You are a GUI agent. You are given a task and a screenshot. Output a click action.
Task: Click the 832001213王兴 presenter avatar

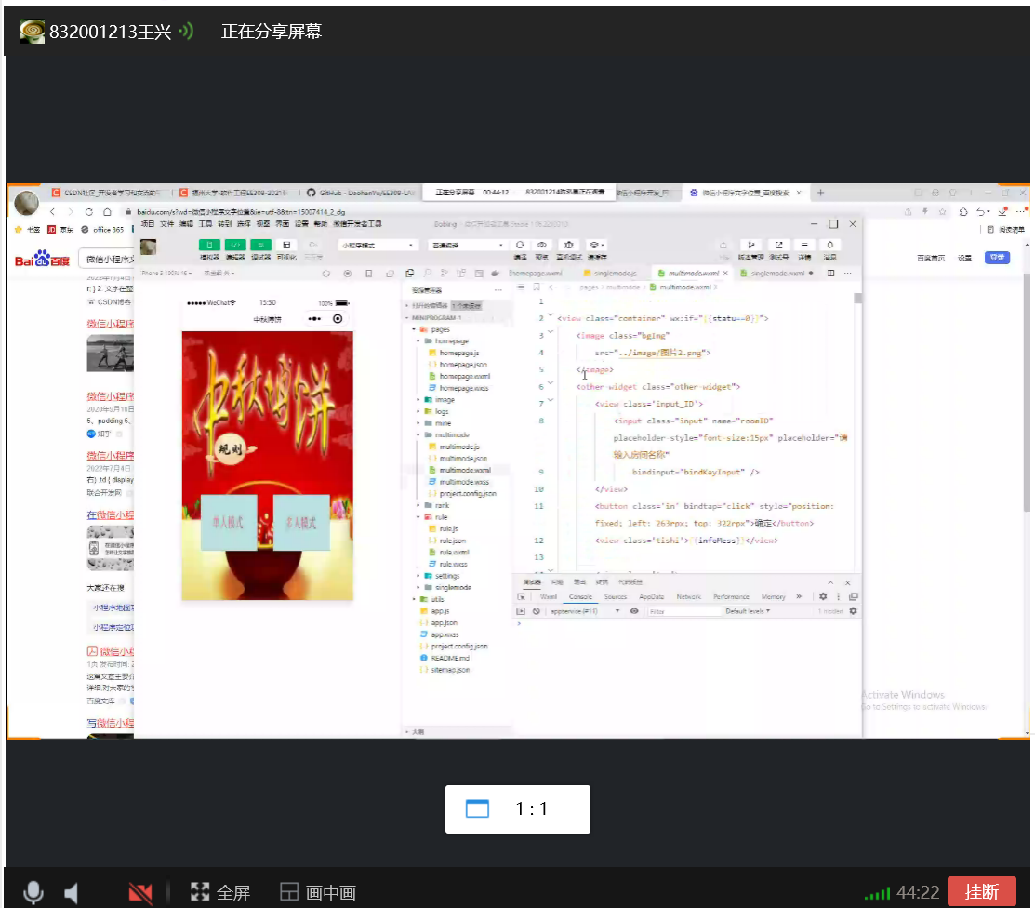coord(32,31)
